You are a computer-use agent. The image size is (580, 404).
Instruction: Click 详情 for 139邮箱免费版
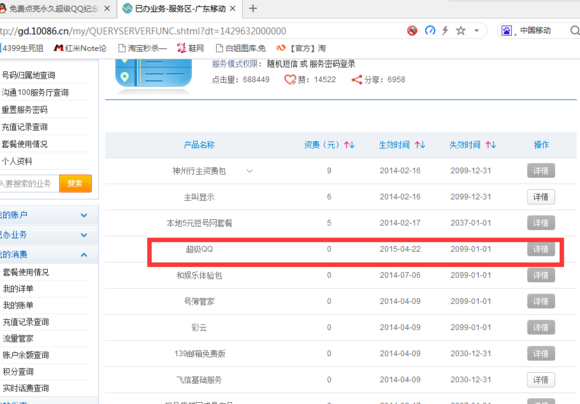point(541,353)
